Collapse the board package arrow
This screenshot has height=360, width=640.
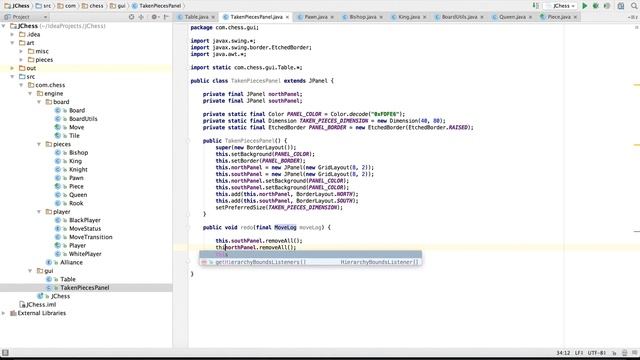pyautogui.click(x=40, y=102)
